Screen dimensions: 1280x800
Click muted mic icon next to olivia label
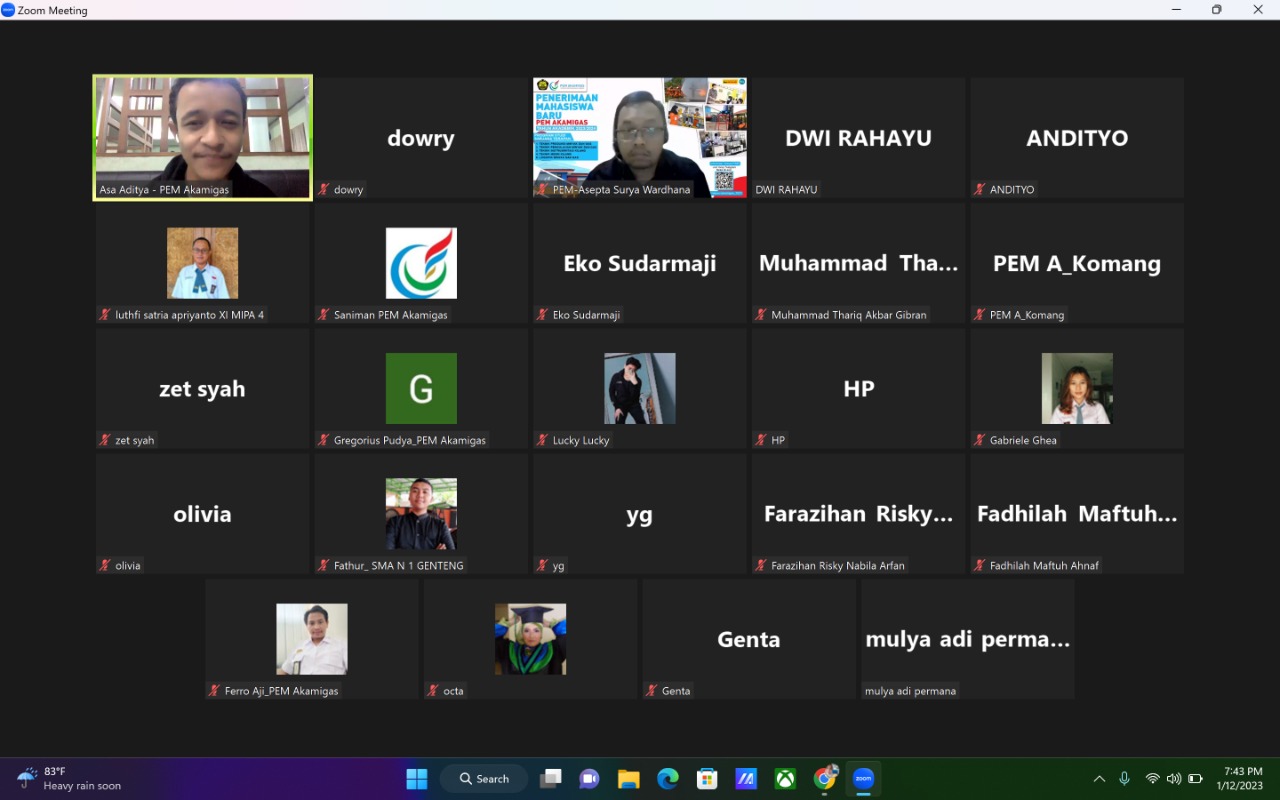point(105,565)
